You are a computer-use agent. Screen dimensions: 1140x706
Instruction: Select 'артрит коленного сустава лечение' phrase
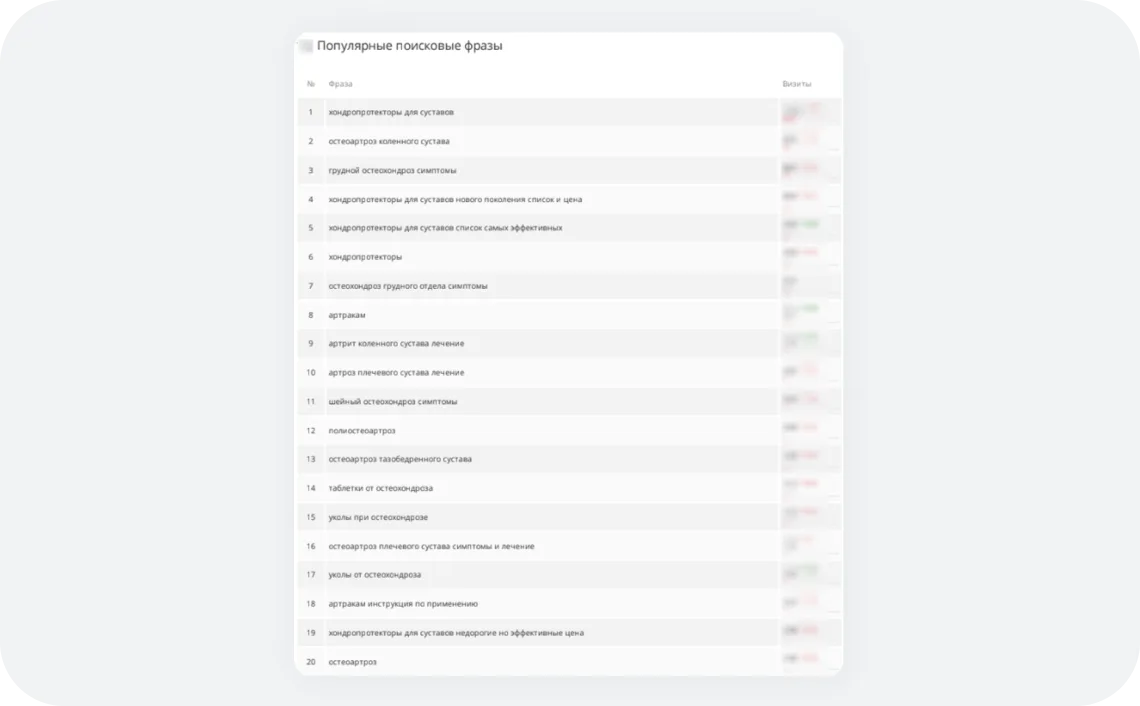click(396, 343)
